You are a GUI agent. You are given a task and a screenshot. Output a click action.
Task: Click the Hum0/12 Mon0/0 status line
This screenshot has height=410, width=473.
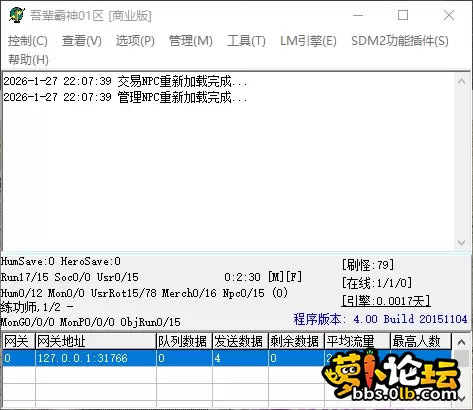(x=144, y=293)
